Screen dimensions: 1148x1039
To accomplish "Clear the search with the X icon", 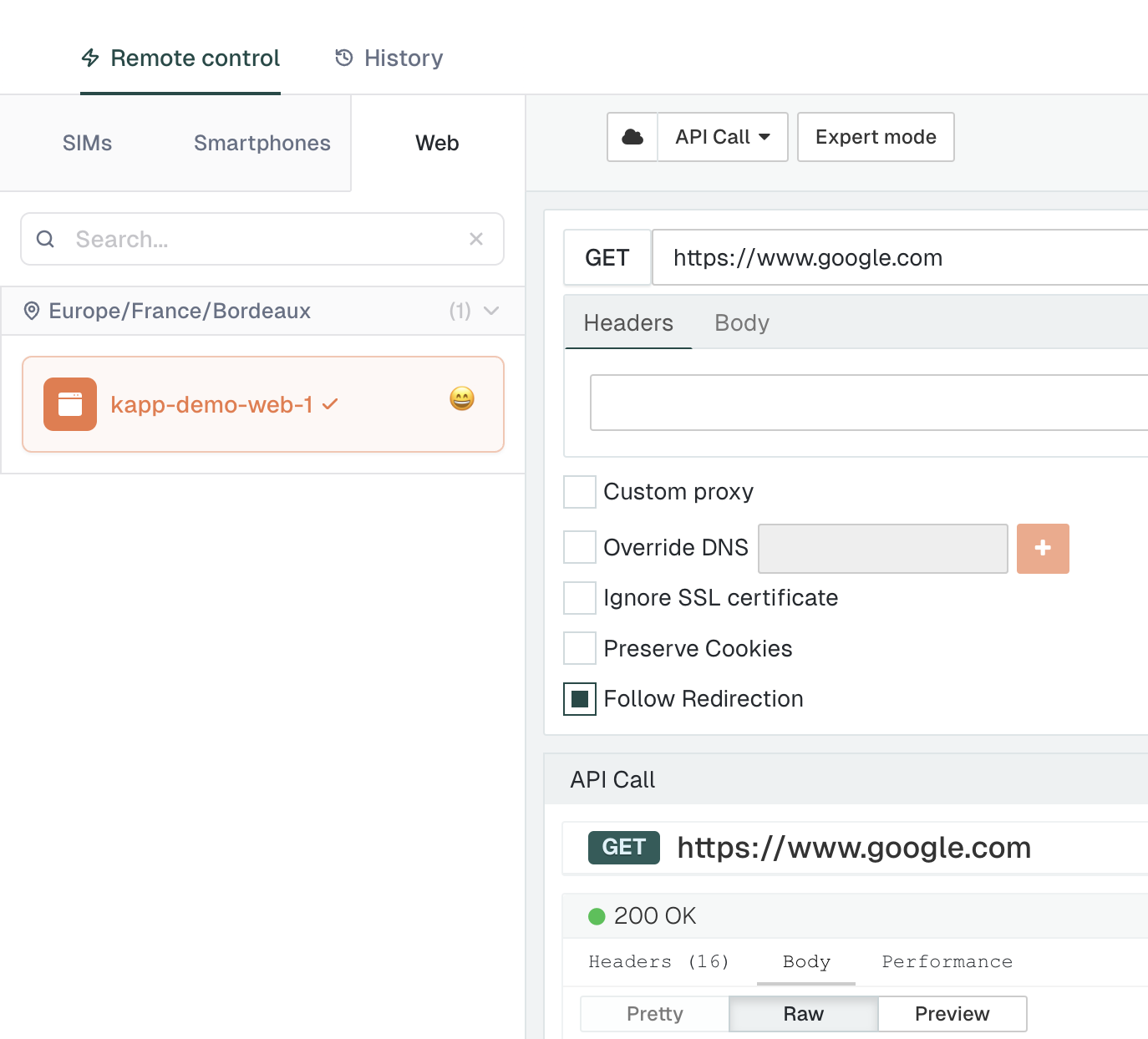I will [476, 240].
